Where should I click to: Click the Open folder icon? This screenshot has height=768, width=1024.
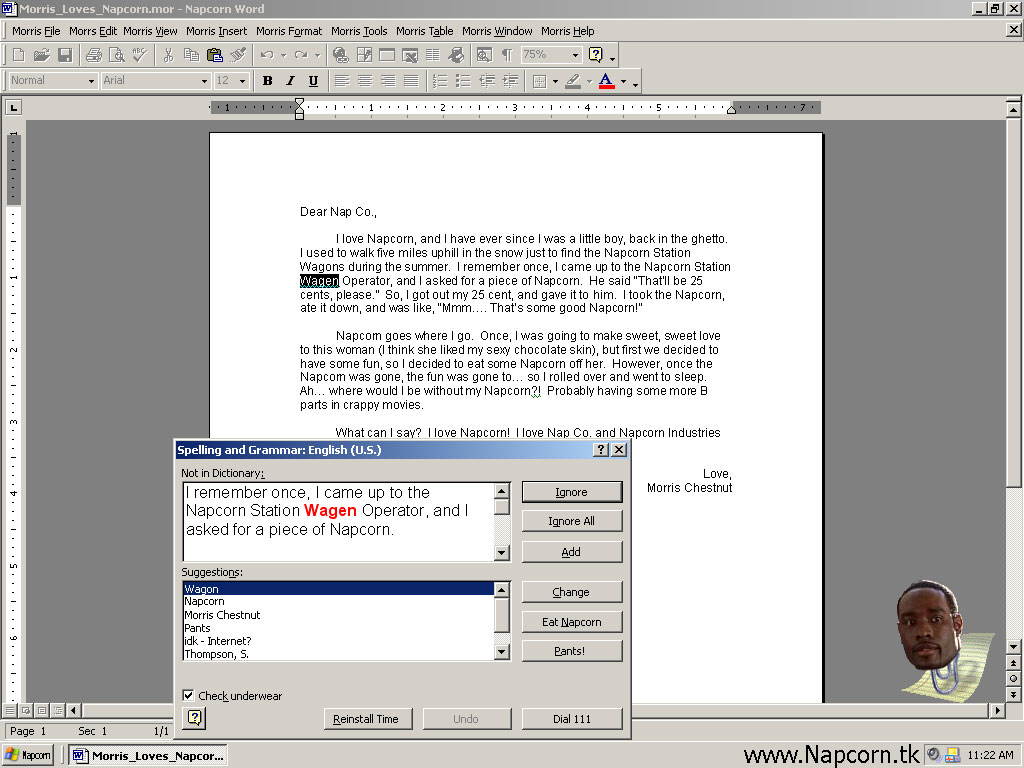(42, 55)
